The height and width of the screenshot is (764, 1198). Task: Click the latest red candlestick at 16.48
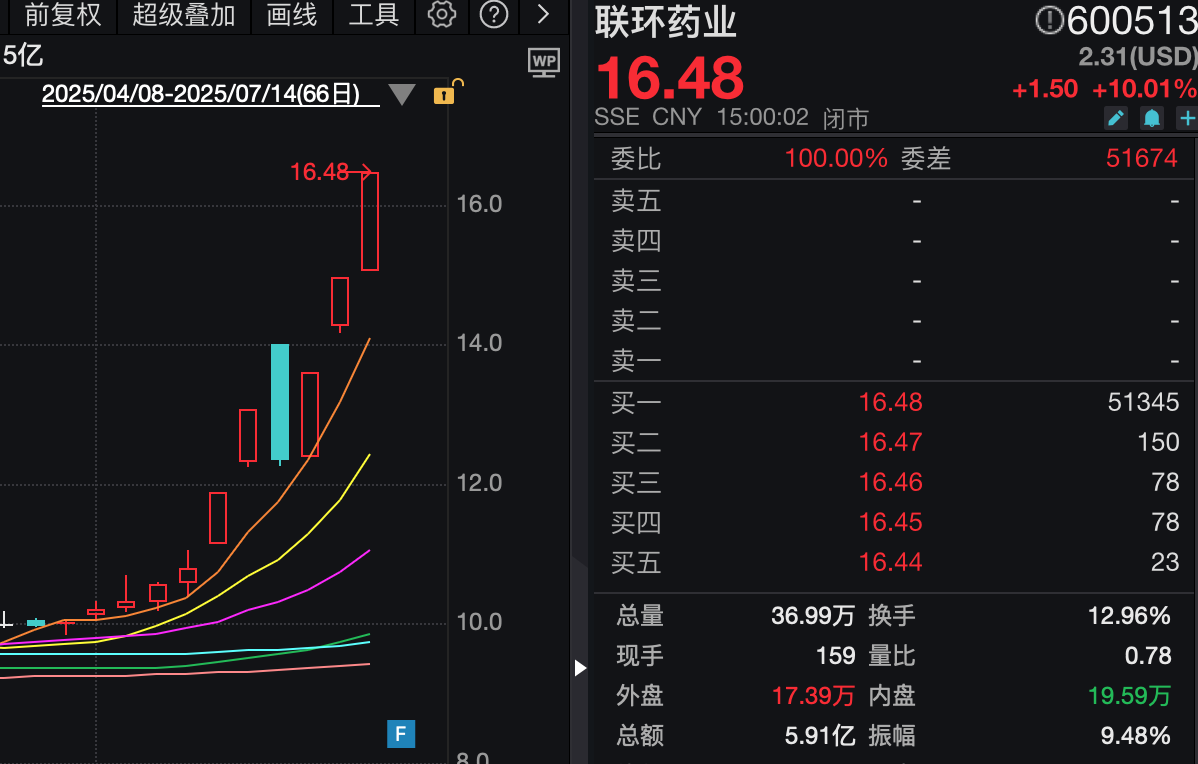point(370,222)
